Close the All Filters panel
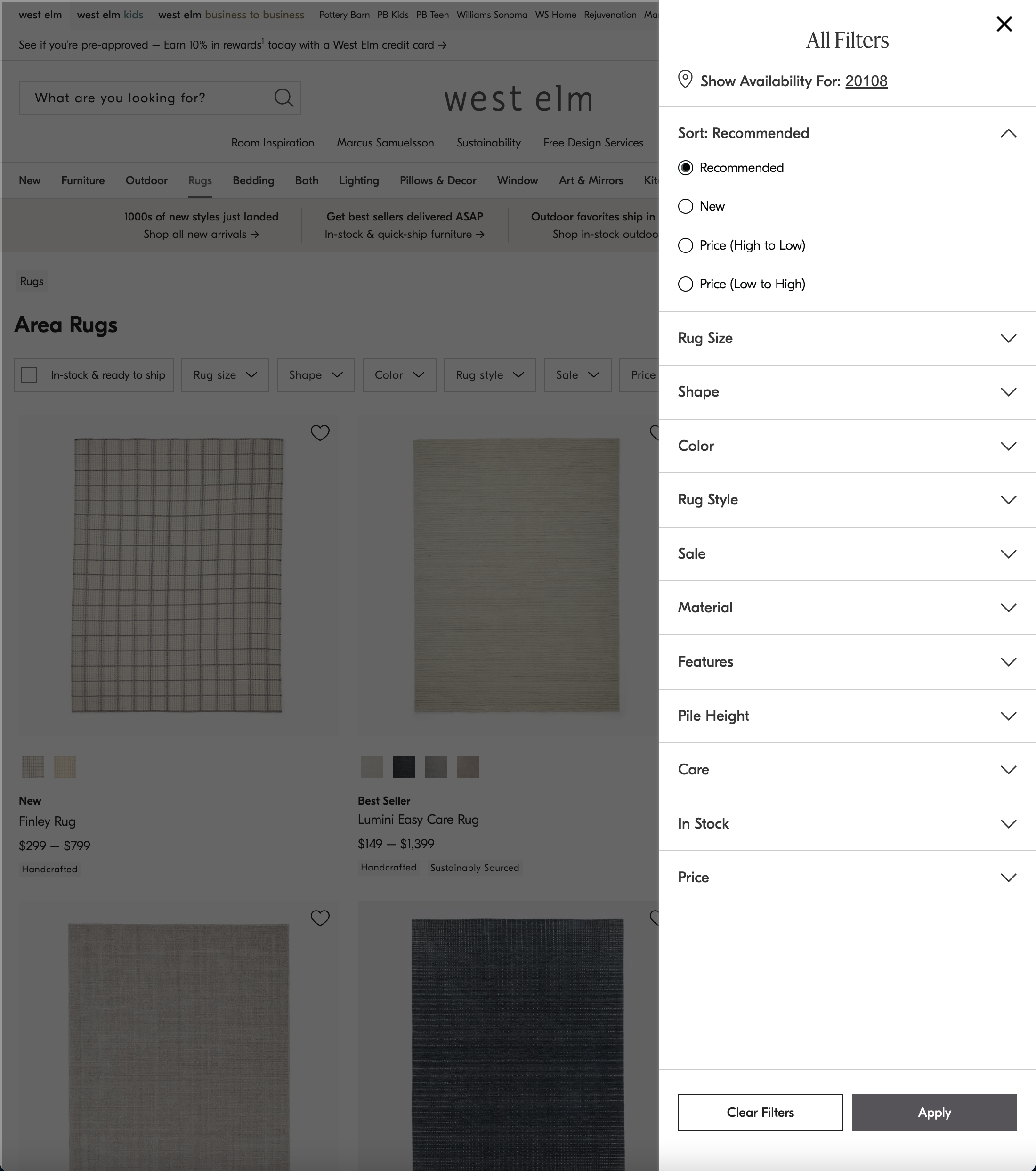The height and width of the screenshot is (1171, 1036). click(x=1004, y=24)
